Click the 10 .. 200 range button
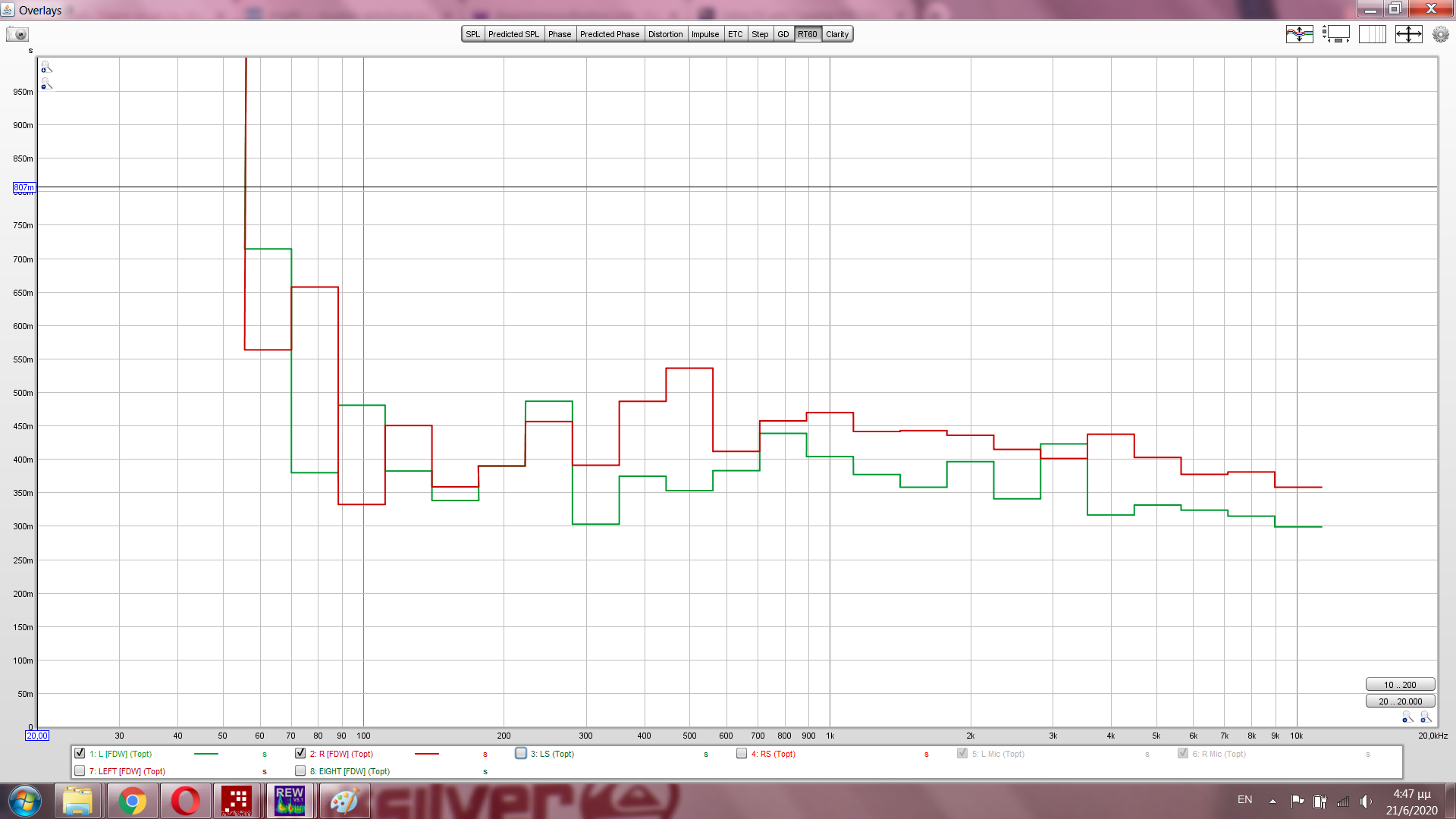This screenshot has width=1456, height=819. coord(1399,685)
